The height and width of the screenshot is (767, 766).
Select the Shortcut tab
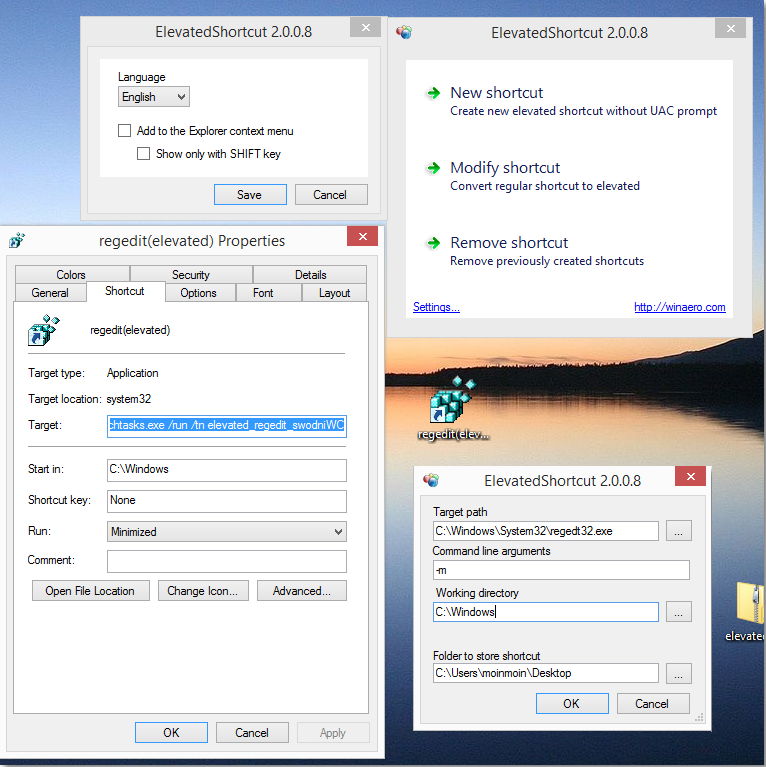pos(125,291)
